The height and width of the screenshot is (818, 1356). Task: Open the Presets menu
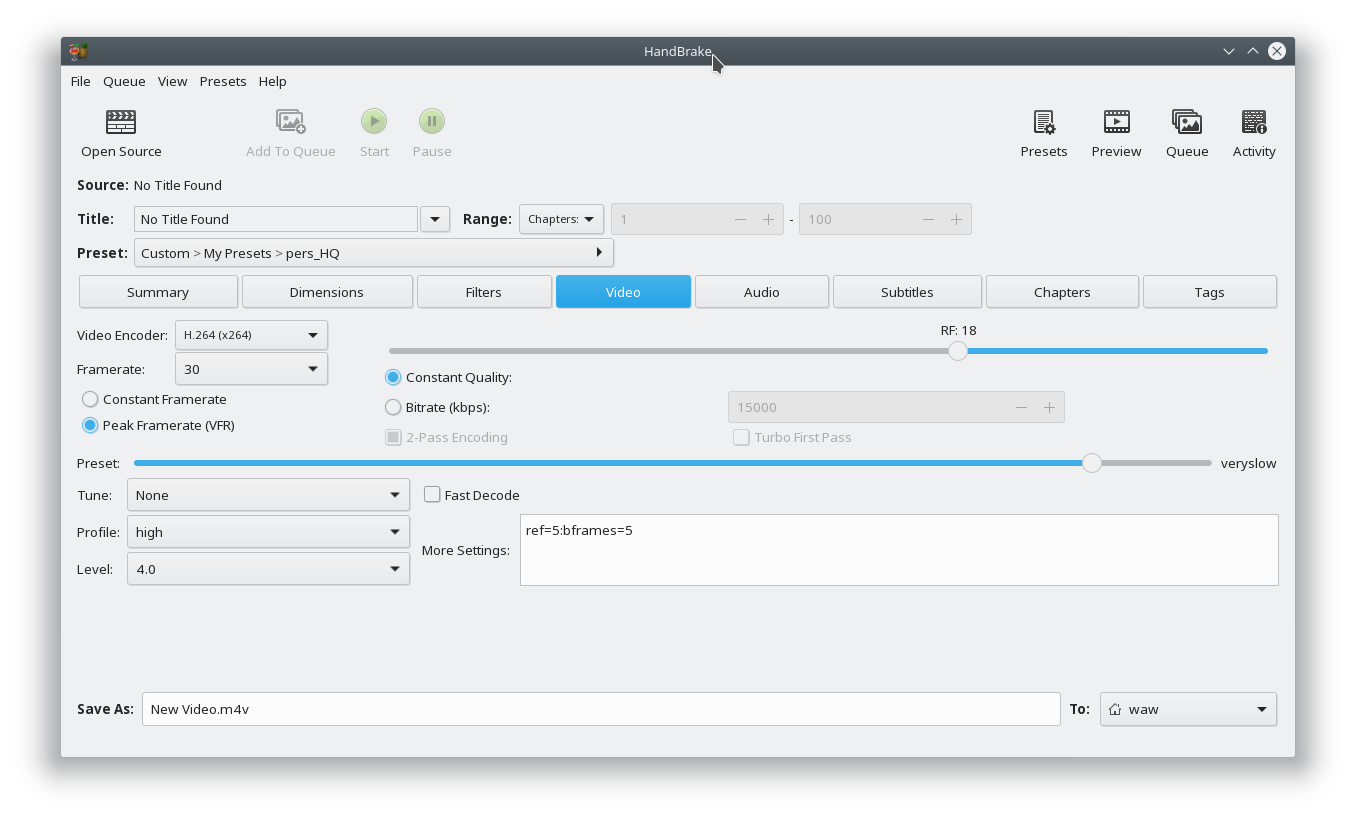(223, 81)
